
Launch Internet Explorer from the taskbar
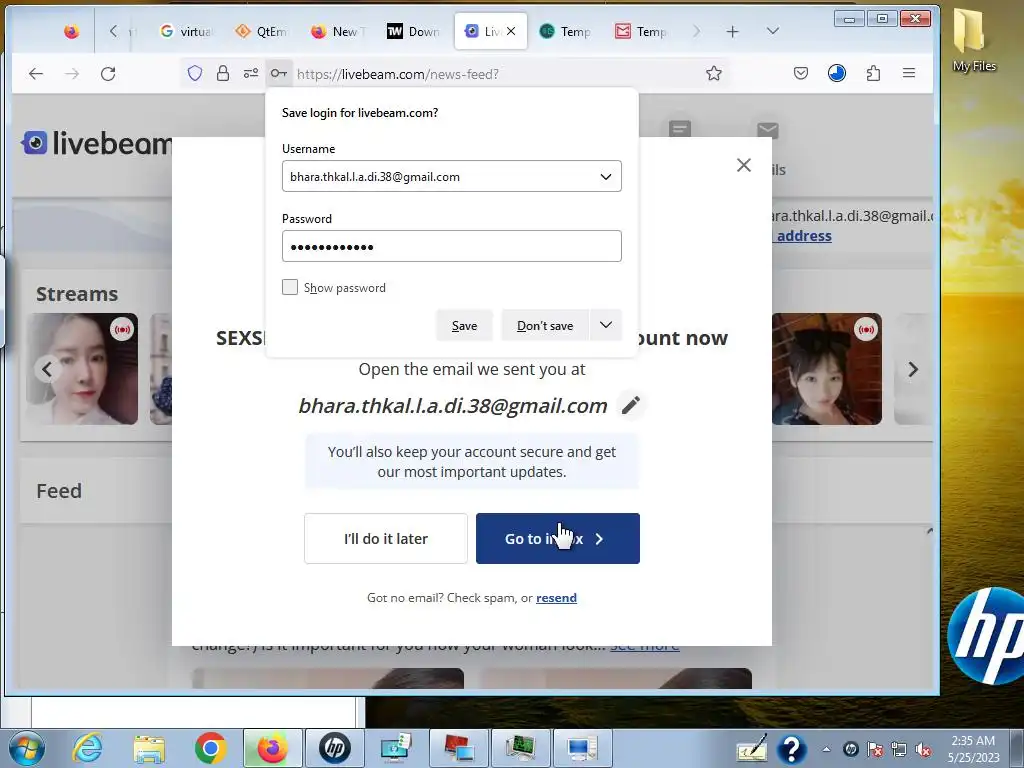pos(88,748)
